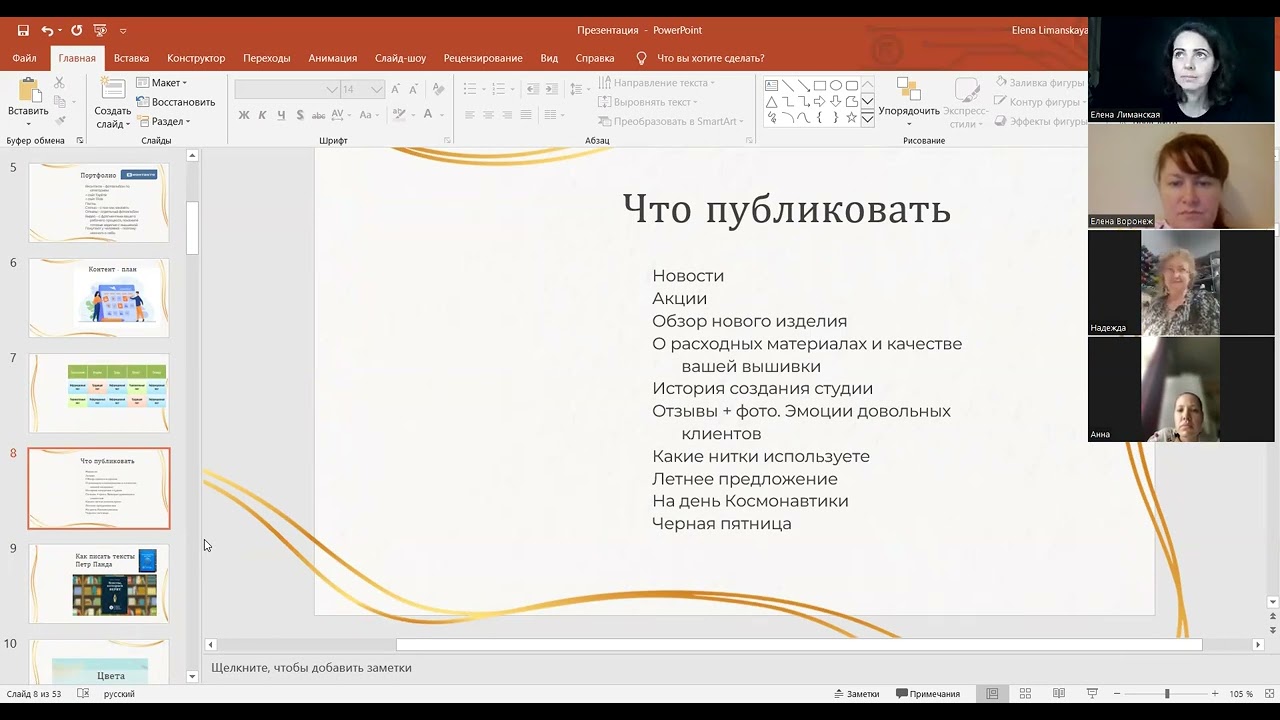Undo the last action

click(47, 31)
